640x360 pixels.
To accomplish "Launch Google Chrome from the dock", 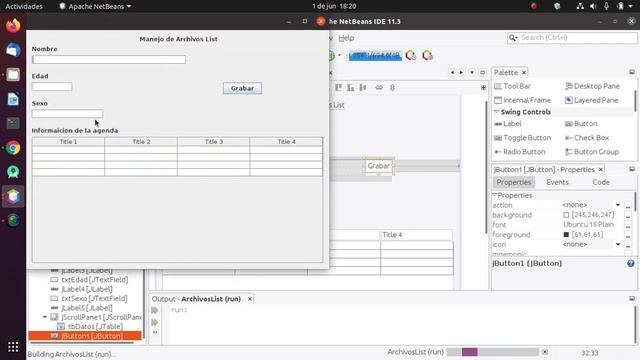I will (13, 147).
